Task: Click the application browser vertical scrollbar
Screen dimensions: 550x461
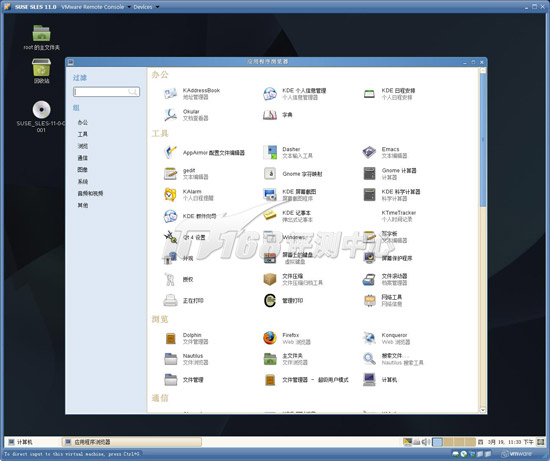Action: (x=483, y=140)
